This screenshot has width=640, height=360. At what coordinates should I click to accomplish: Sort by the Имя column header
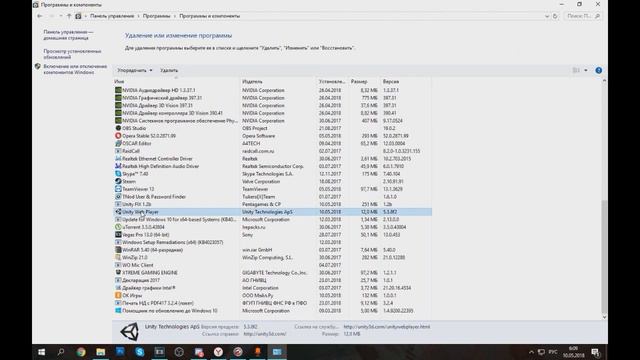click(176, 82)
